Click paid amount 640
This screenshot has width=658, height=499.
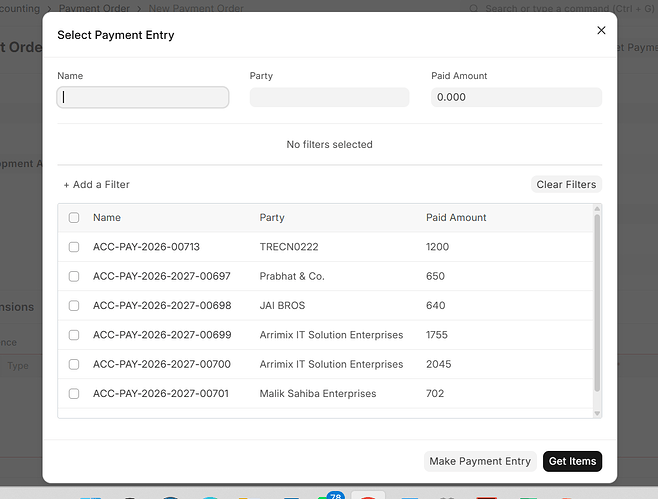click(x=436, y=306)
